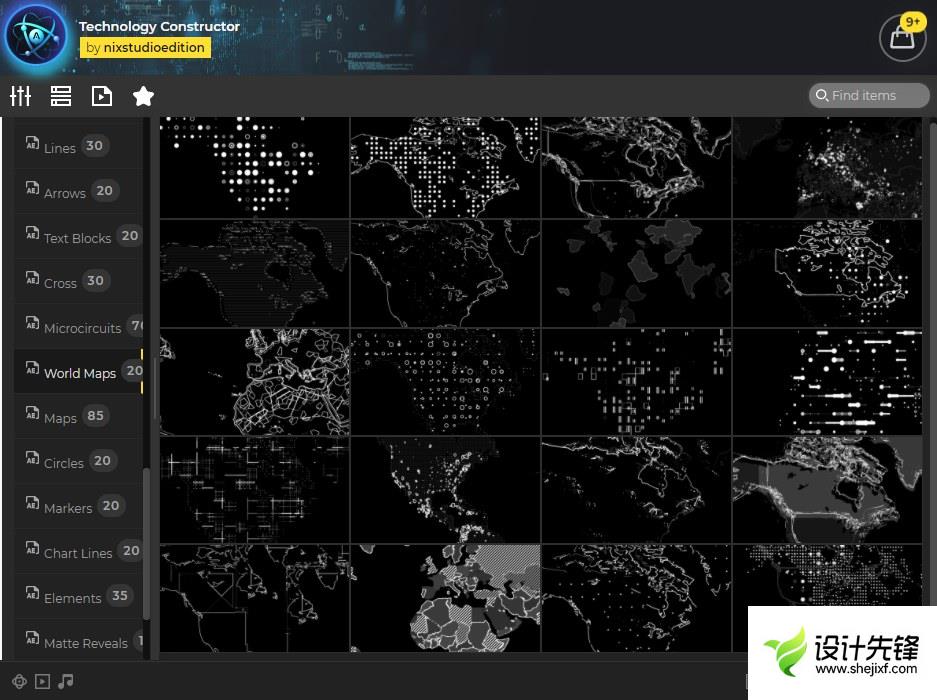Click the stacked rows layout icon
This screenshot has height=700, width=937.
pyautogui.click(x=61, y=96)
